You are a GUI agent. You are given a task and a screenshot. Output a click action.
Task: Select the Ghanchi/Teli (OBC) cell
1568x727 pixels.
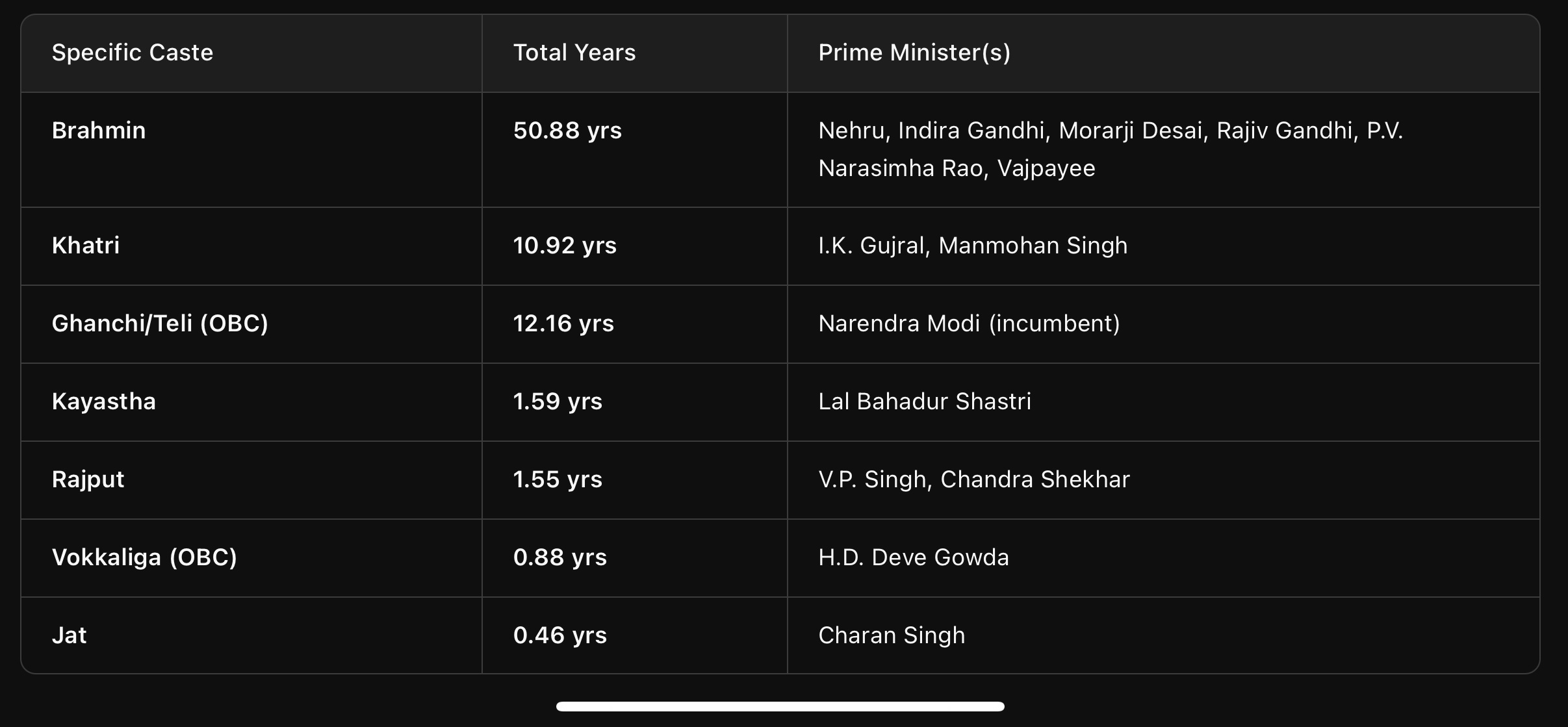coord(160,324)
